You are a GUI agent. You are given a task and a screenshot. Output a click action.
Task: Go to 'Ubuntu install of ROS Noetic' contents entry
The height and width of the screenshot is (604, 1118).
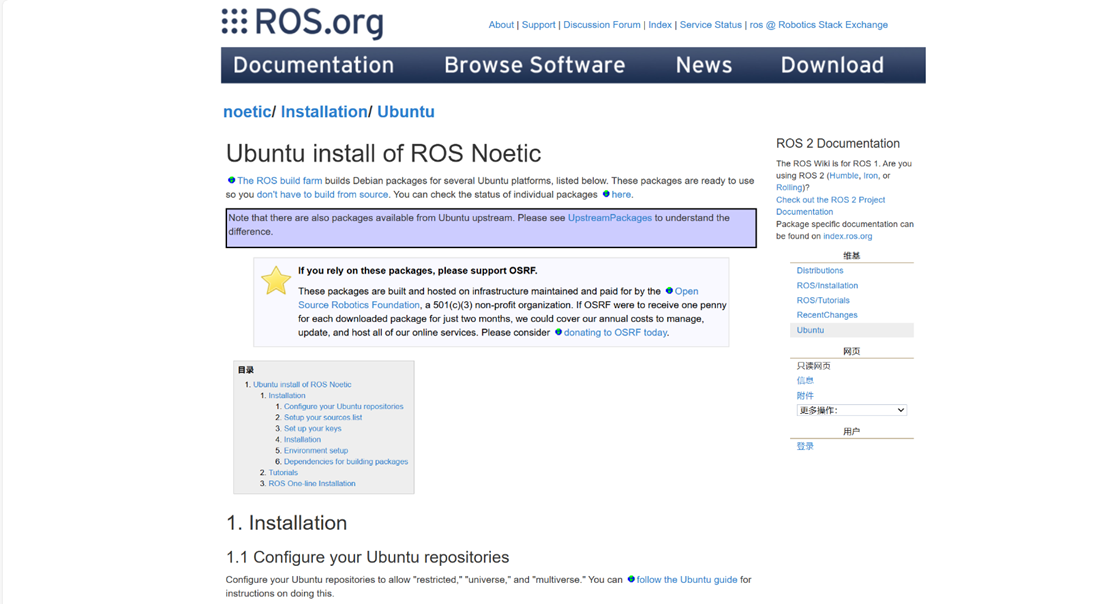point(302,384)
